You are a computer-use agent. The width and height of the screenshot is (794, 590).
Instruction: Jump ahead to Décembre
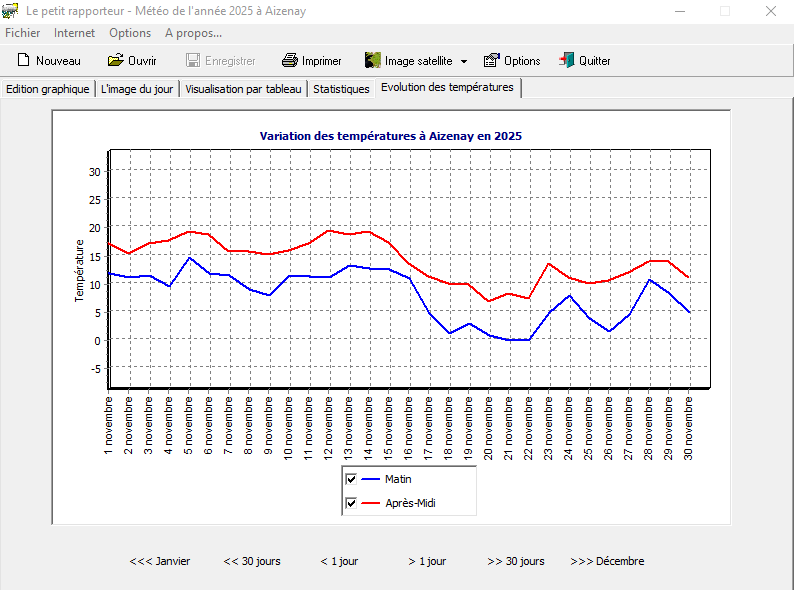(x=607, y=561)
